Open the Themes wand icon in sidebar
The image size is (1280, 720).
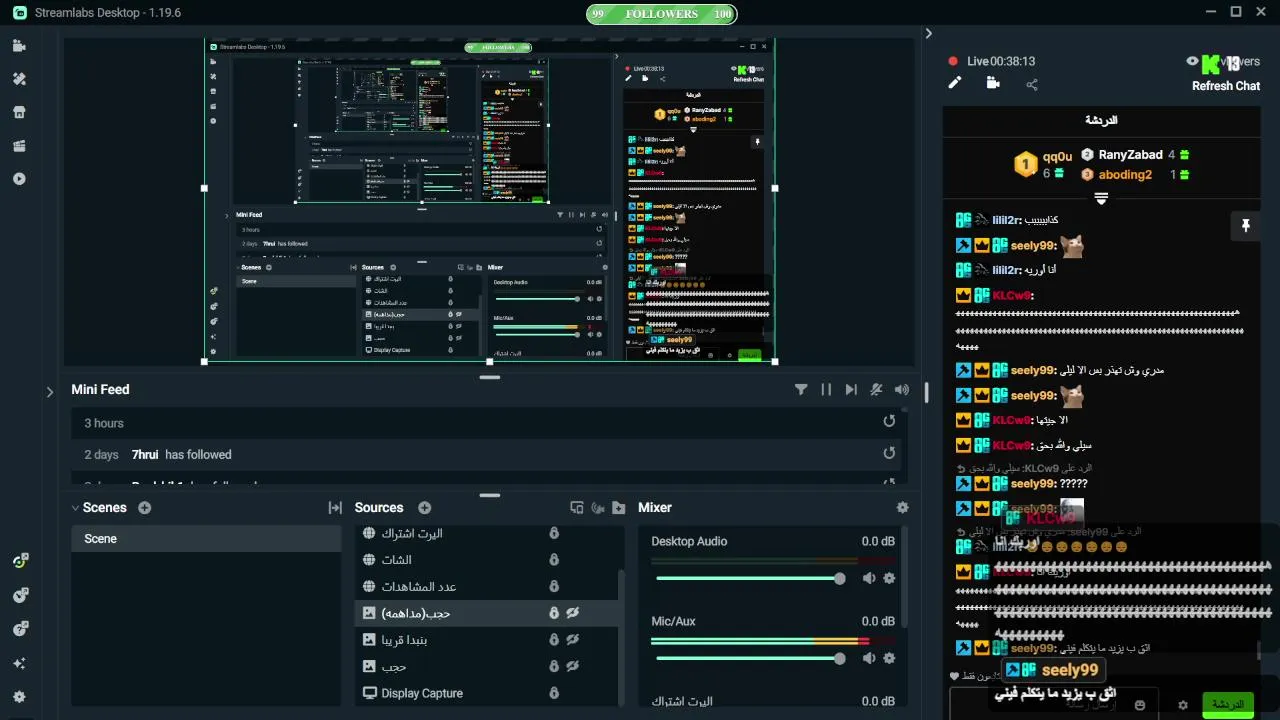tap(19, 79)
